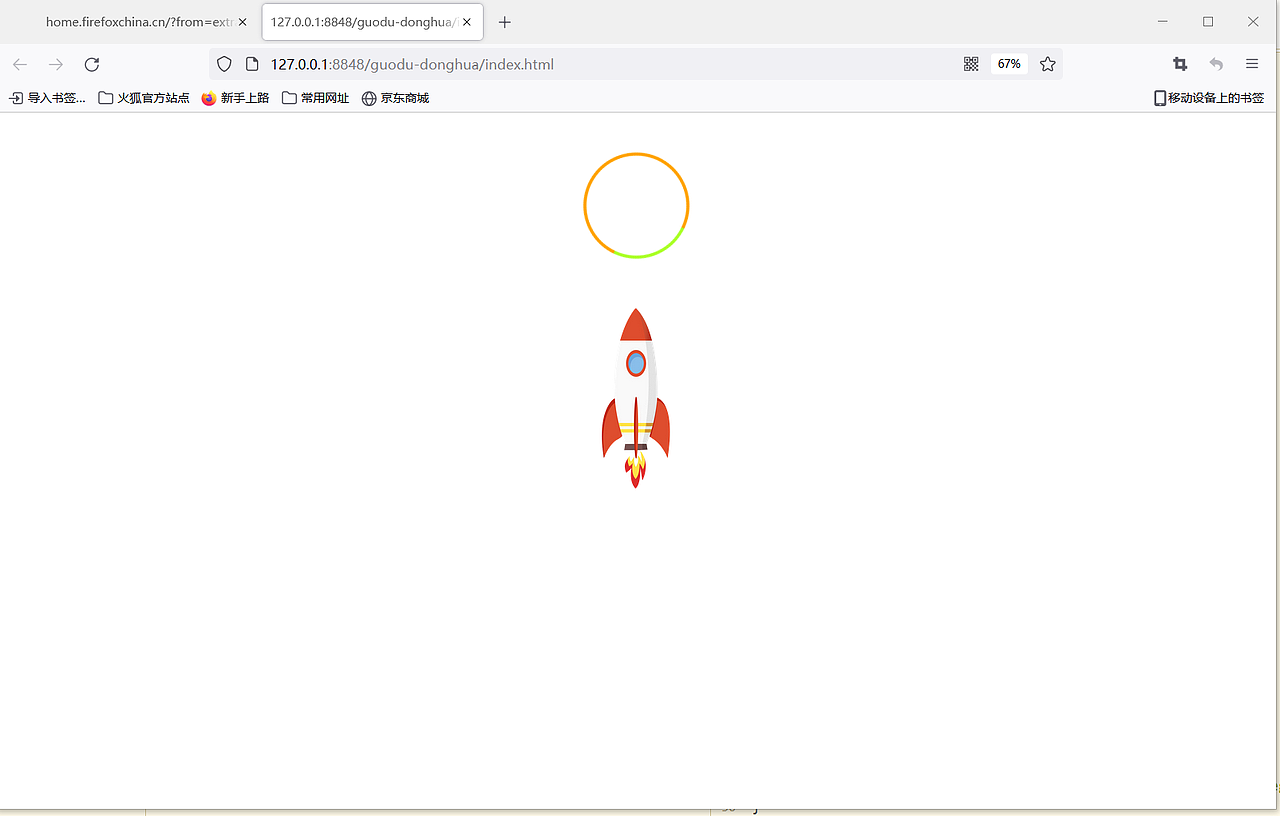The width and height of the screenshot is (1280, 816).
Task: Click the orange loading circle animation
Action: (636, 205)
